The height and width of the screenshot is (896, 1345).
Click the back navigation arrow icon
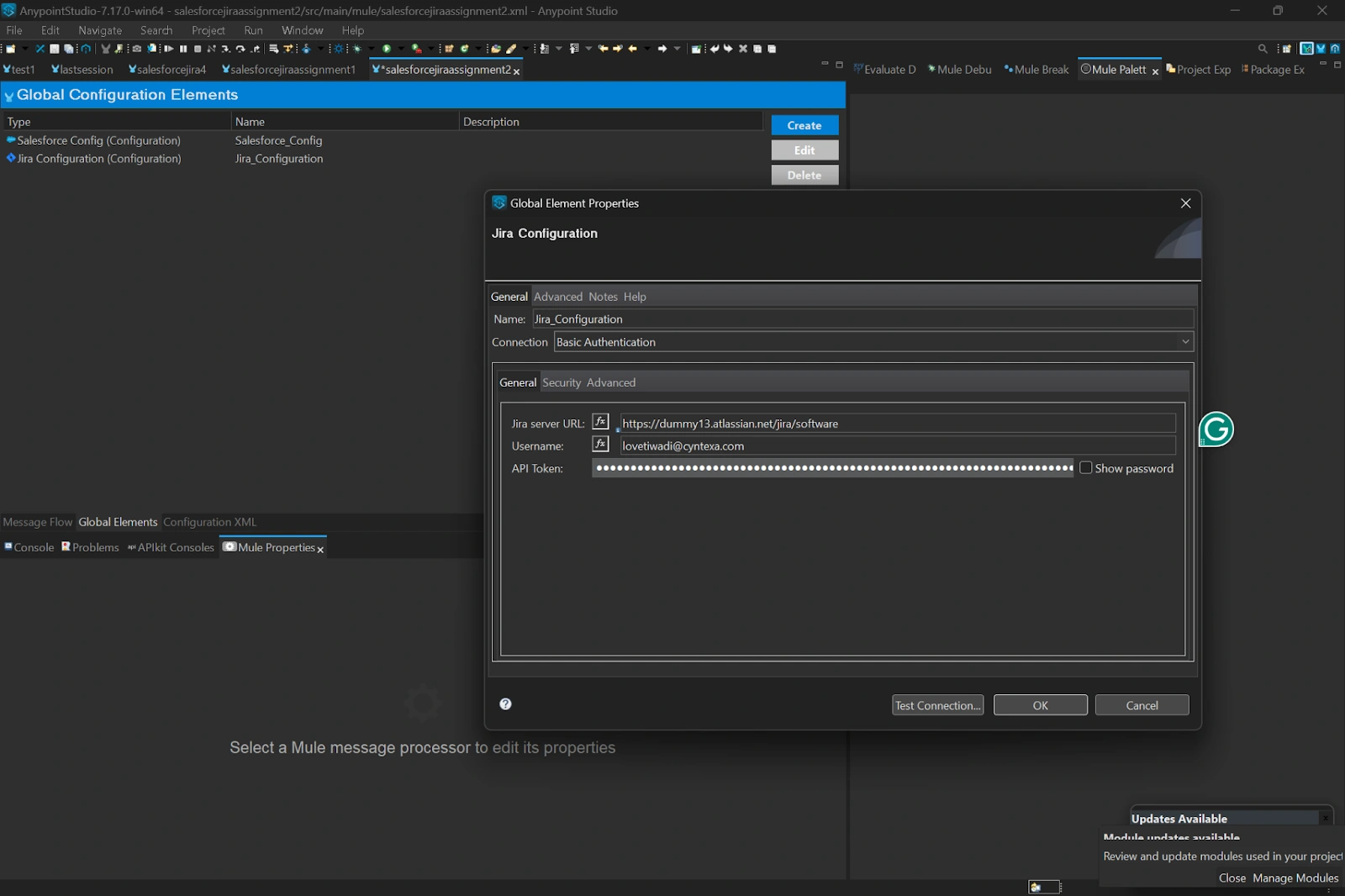pyautogui.click(x=602, y=48)
